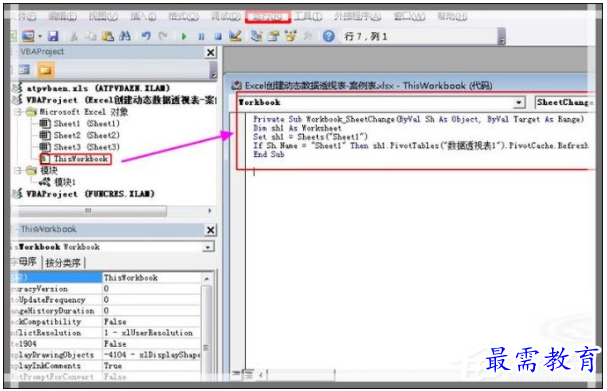Click the Cut scissors icon
This screenshot has width=607, height=391.
click(x=74, y=36)
